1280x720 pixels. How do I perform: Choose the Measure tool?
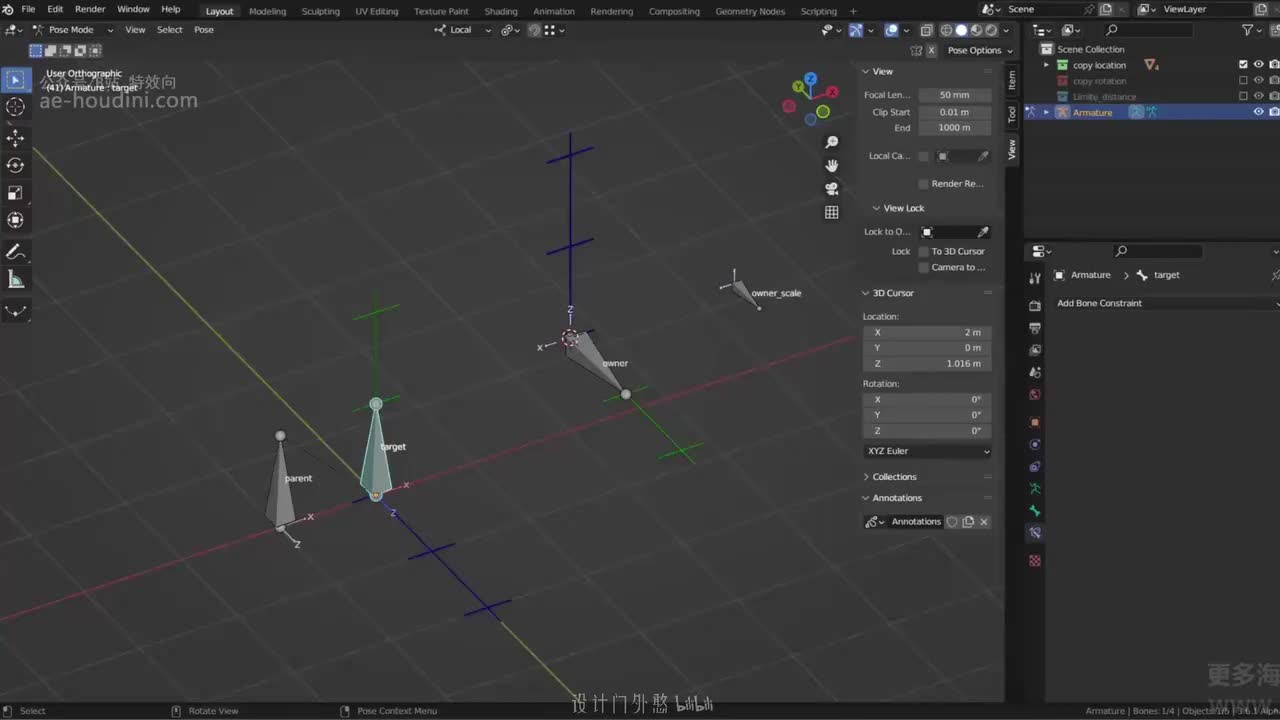click(x=16, y=279)
